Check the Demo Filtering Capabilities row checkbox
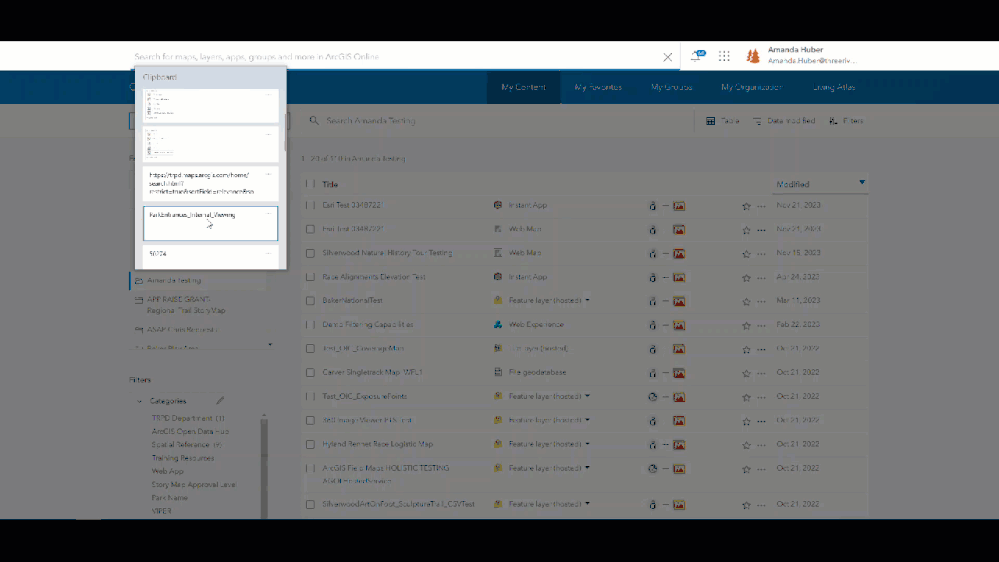Viewport: 999px width, 562px height. coord(310,325)
